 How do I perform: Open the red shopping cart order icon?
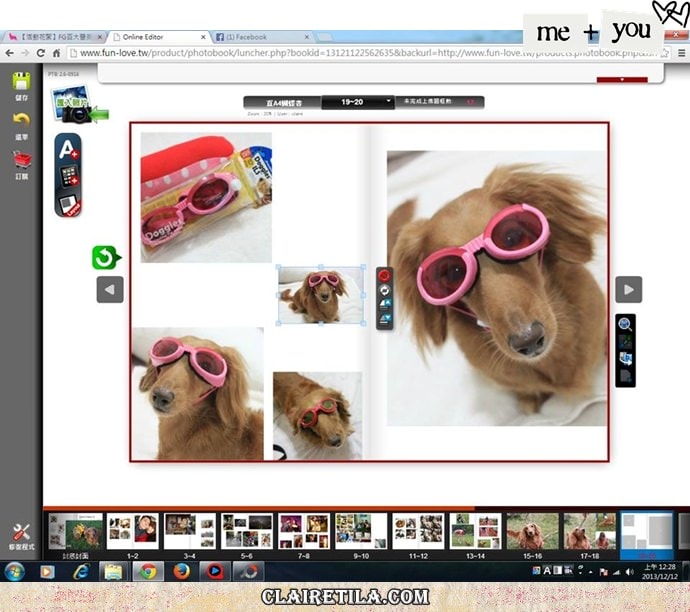coord(21,159)
